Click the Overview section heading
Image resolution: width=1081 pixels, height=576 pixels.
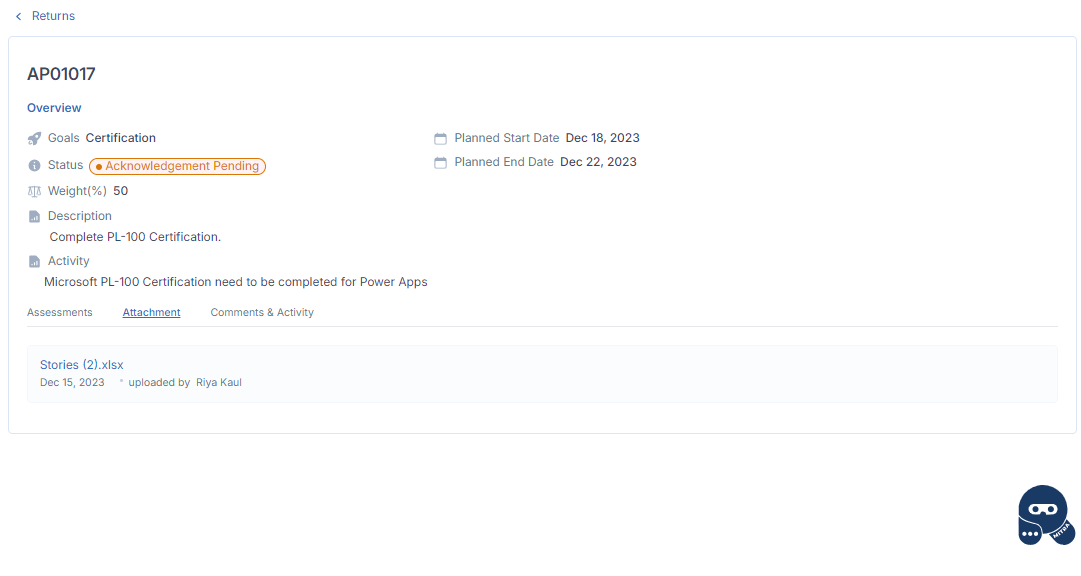coord(54,108)
